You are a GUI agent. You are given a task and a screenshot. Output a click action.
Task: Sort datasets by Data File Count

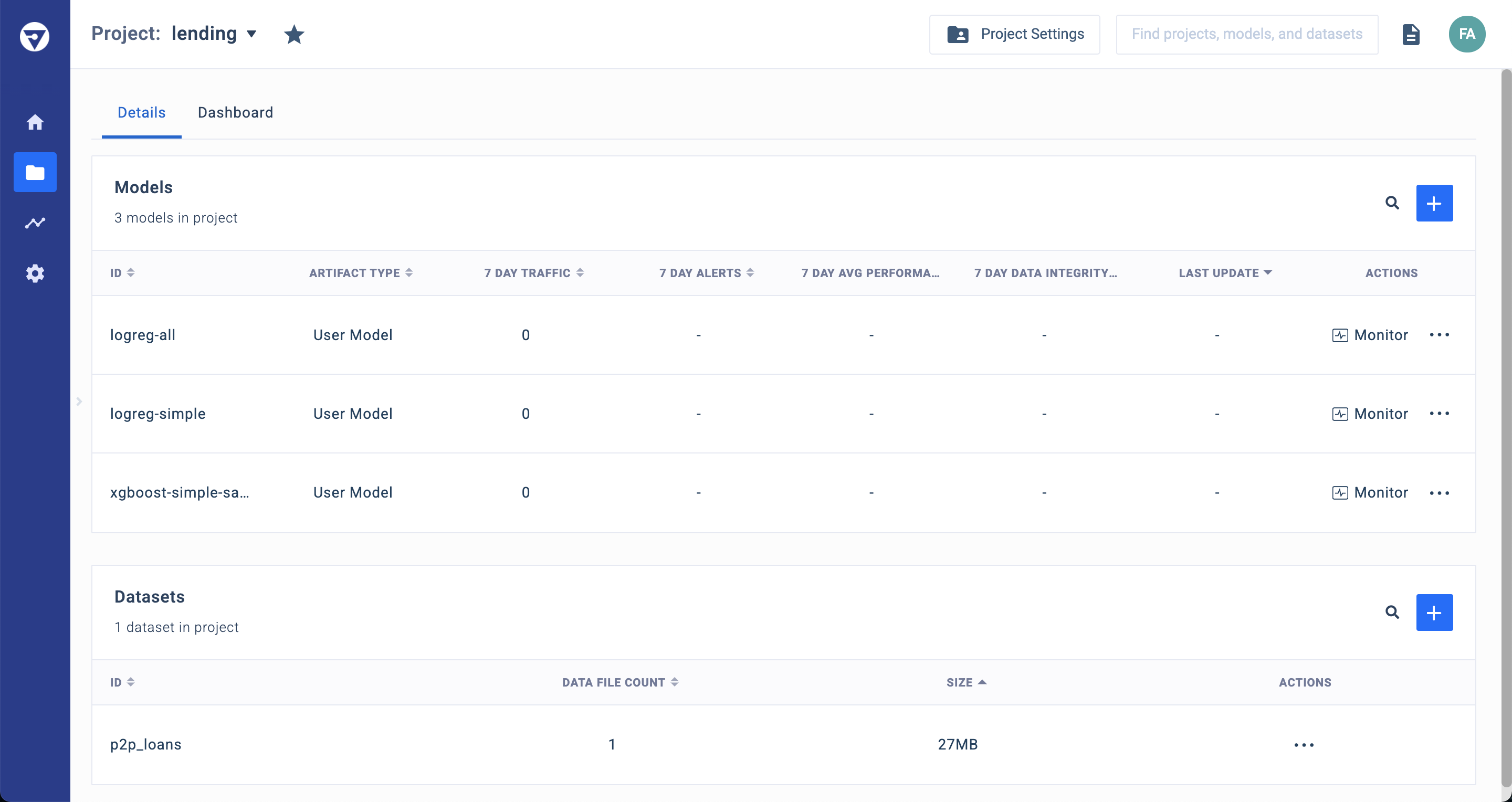[x=621, y=682]
